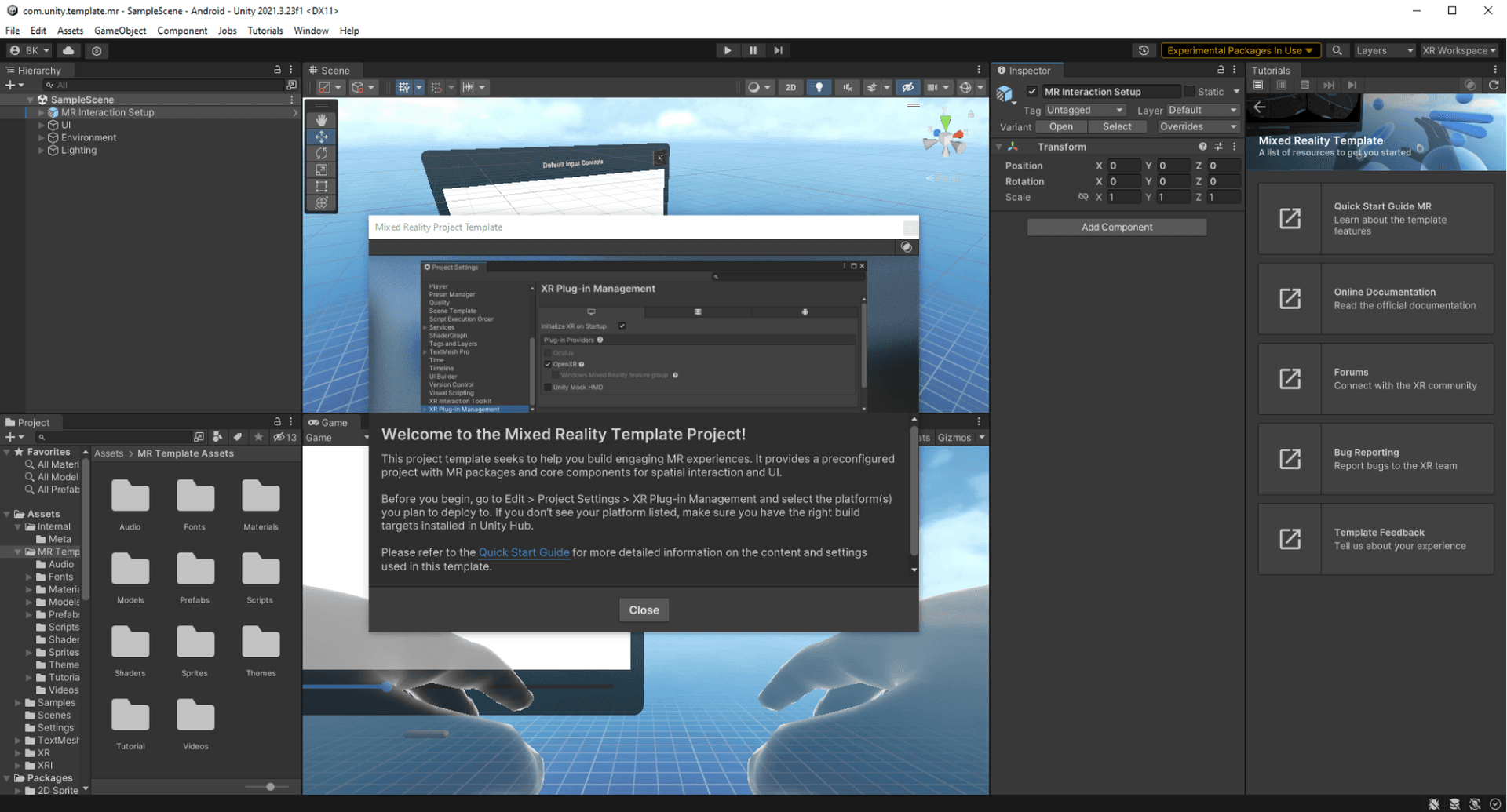
Task: Select the Scale tool
Action: tap(322, 169)
